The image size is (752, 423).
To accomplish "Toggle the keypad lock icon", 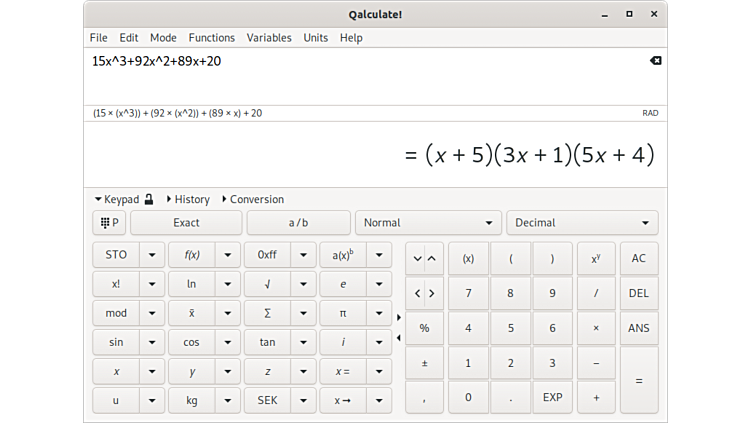I will pos(149,199).
